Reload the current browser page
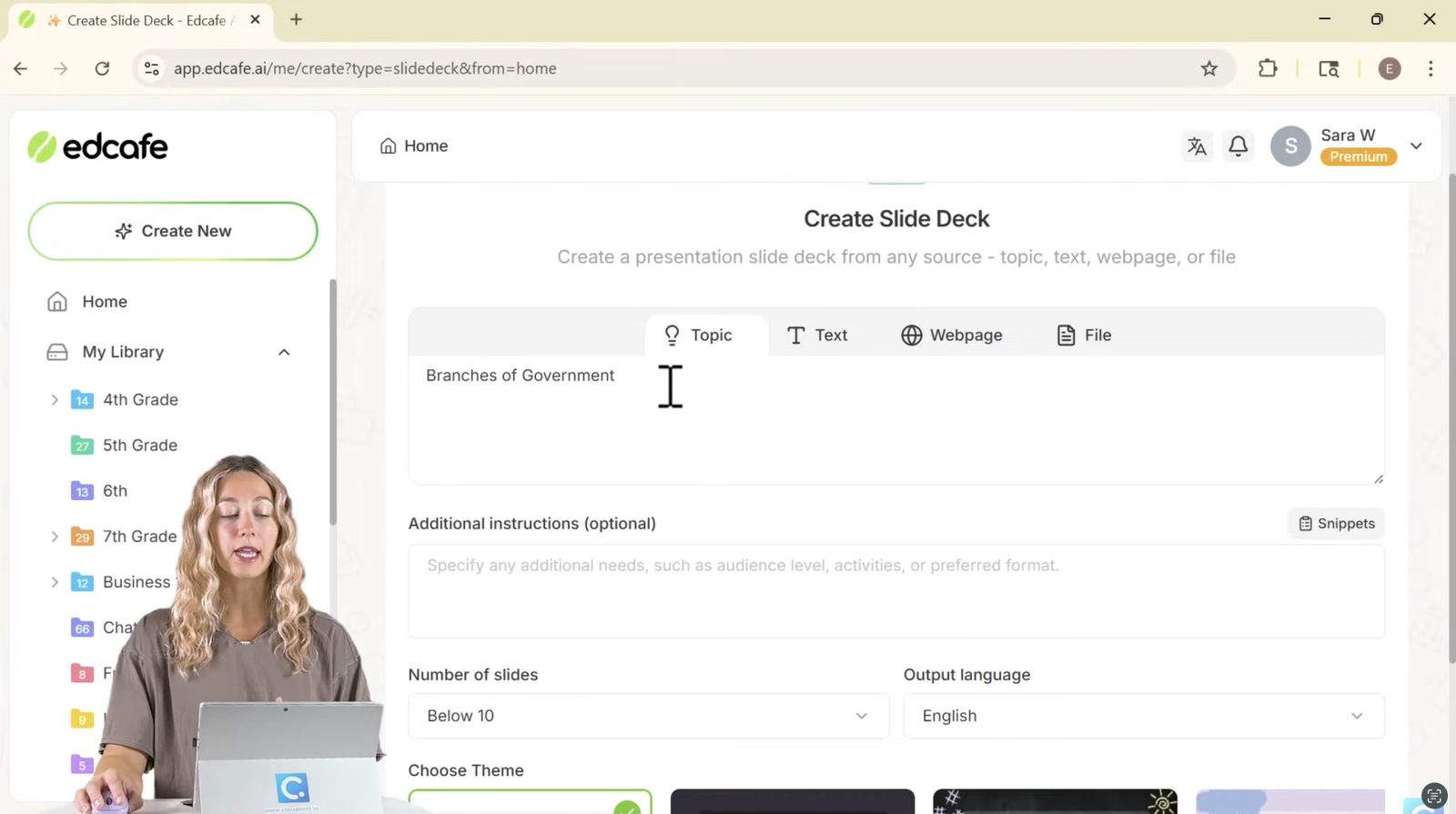The image size is (1456, 814). coord(102,69)
